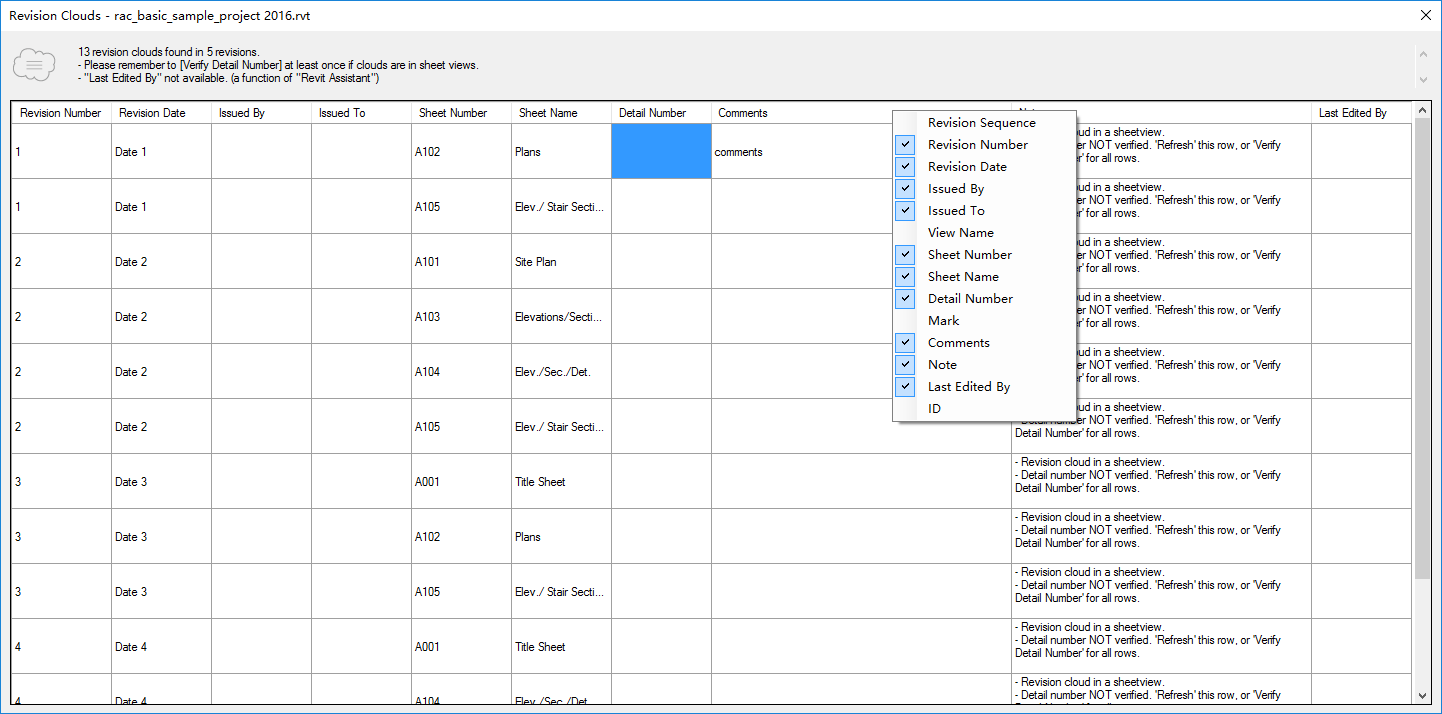1442x714 pixels.
Task: Uncheck the Note column
Action: 905,364
